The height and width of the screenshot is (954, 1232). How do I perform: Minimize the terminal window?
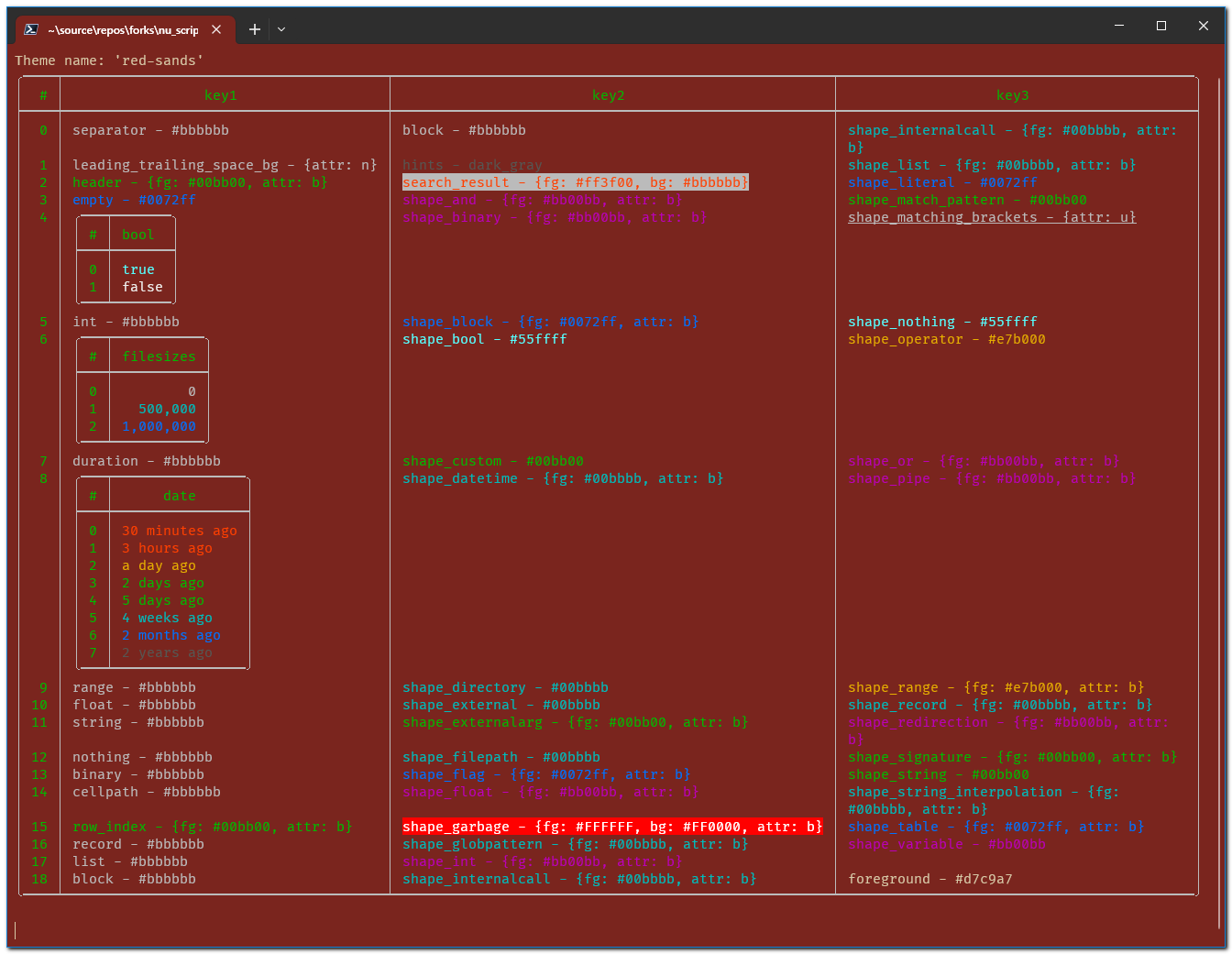pos(1119,26)
